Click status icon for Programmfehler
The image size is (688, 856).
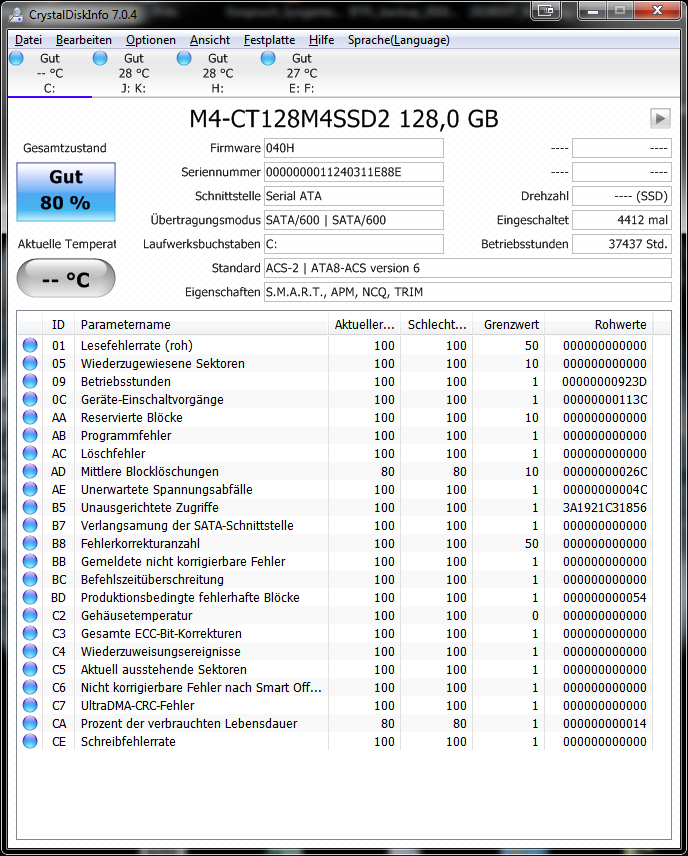30,435
